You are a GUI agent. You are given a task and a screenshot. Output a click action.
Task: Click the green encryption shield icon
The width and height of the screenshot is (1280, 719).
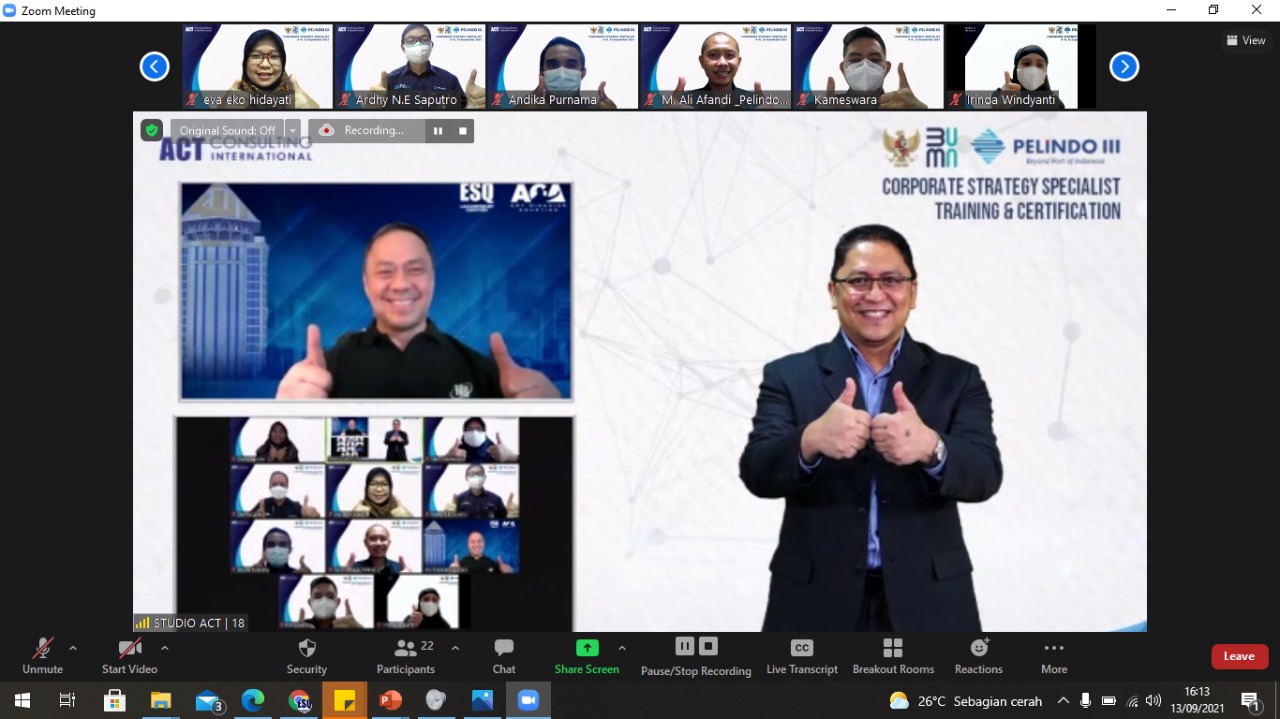(151, 130)
